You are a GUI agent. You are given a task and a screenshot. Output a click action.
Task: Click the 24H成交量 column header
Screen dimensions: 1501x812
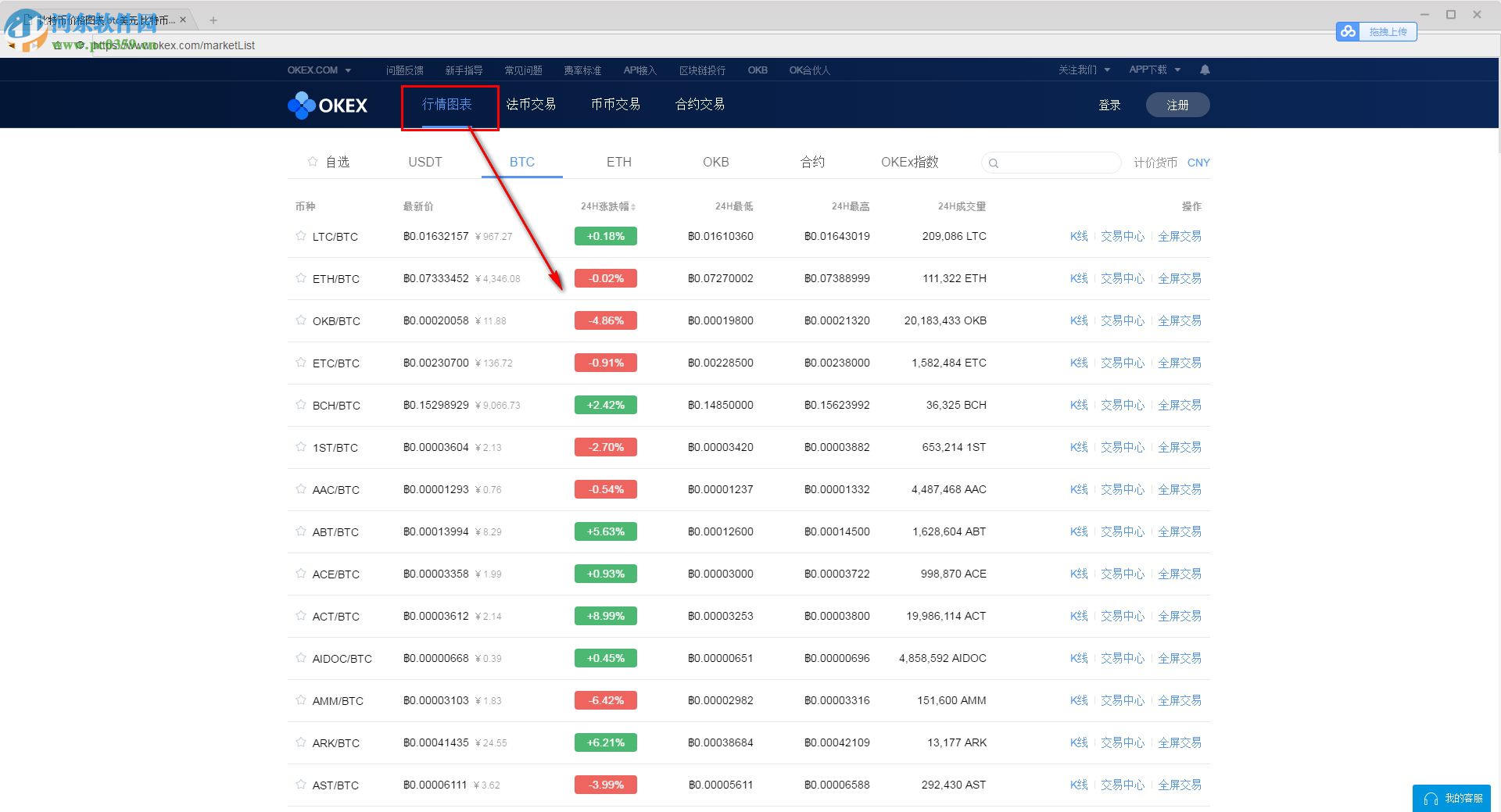[x=962, y=207]
